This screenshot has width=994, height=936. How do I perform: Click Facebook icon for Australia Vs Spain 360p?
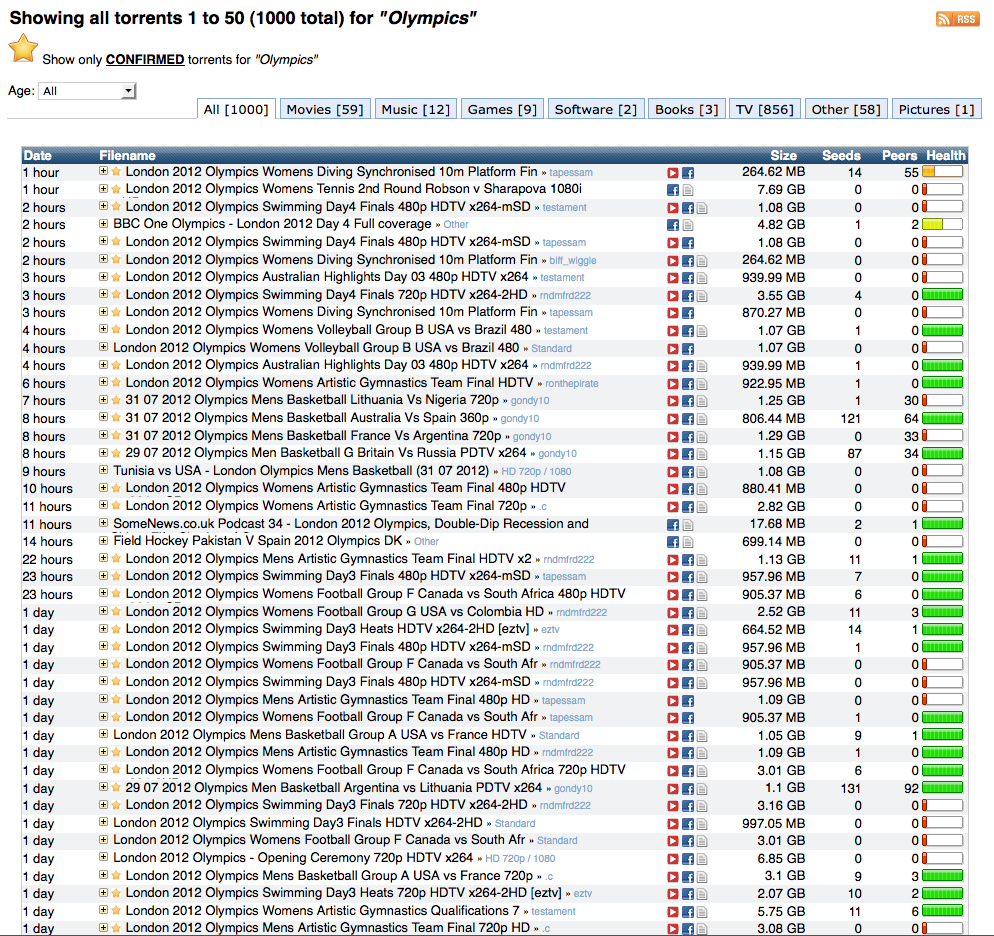click(x=688, y=419)
